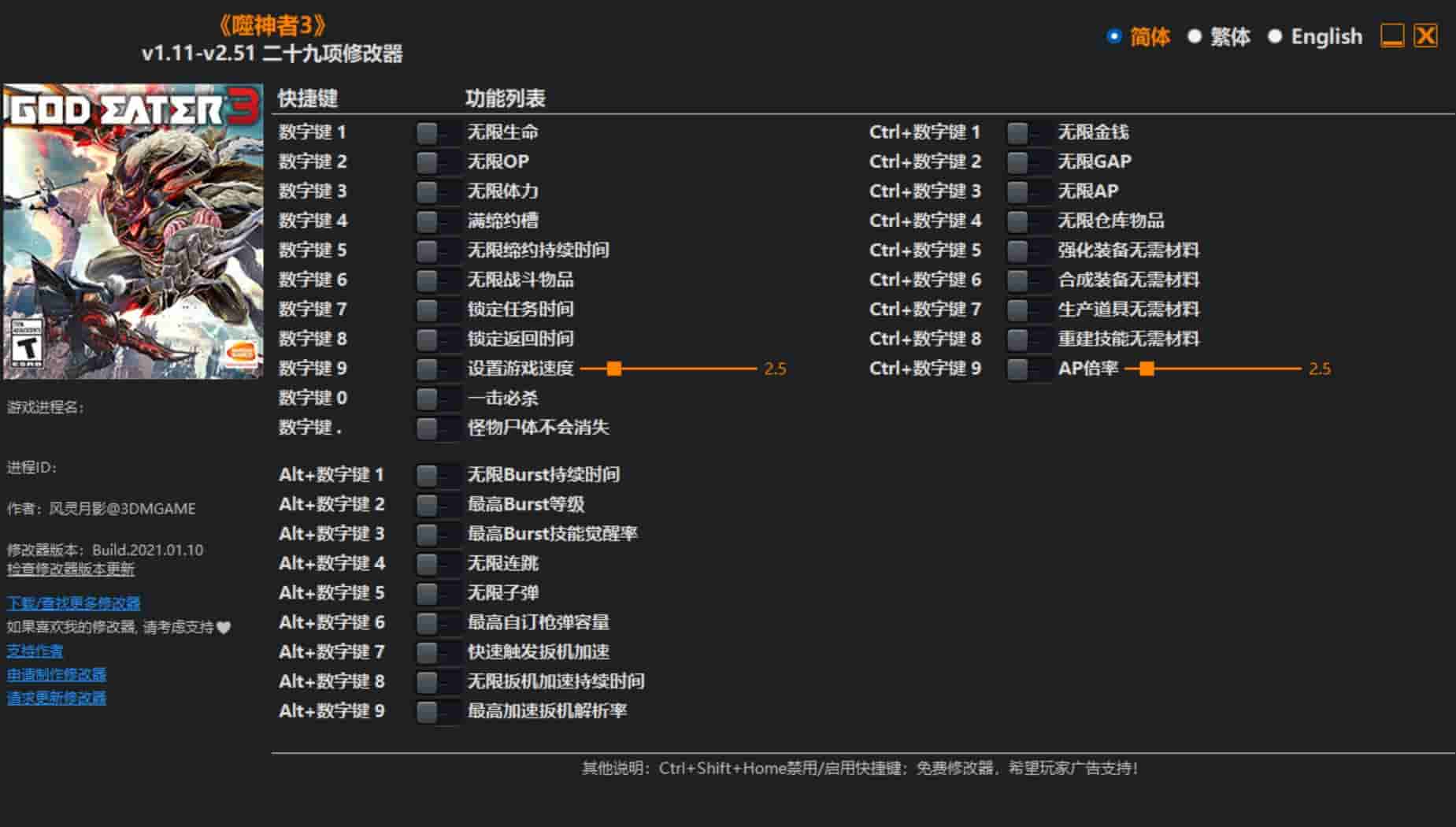
Task: 点击支持作者链接
Action: (33, 650)
